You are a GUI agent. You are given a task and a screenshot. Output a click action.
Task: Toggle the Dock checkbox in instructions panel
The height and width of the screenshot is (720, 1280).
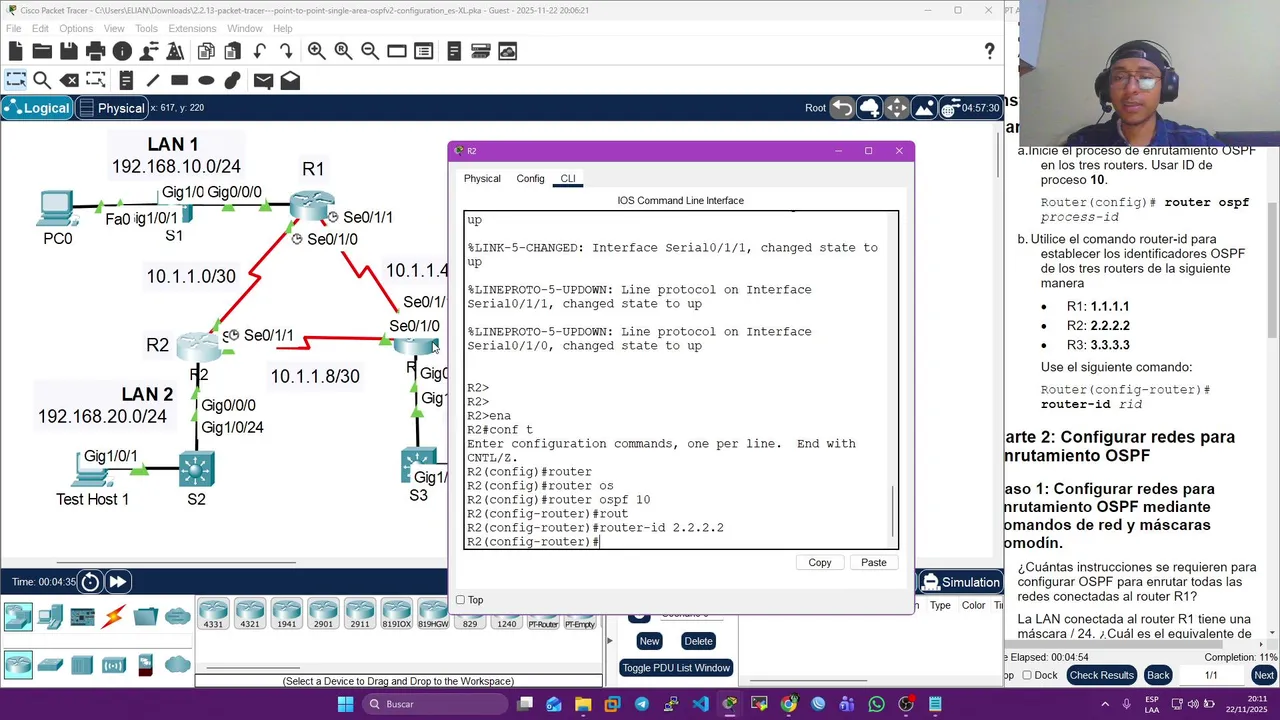pyautogui.click(x=1027, y=675)
